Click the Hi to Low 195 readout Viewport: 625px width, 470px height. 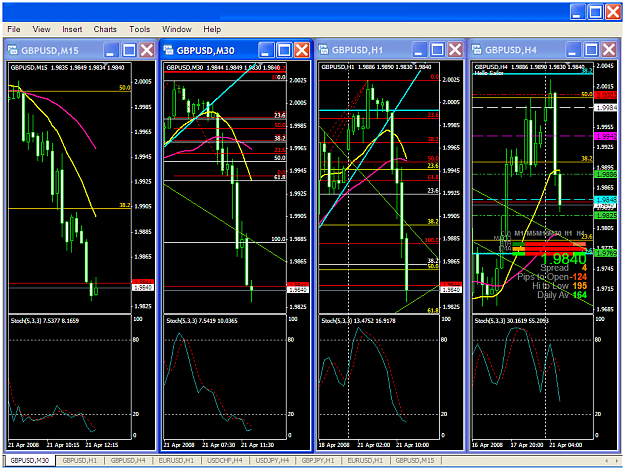tap(559, 286)
